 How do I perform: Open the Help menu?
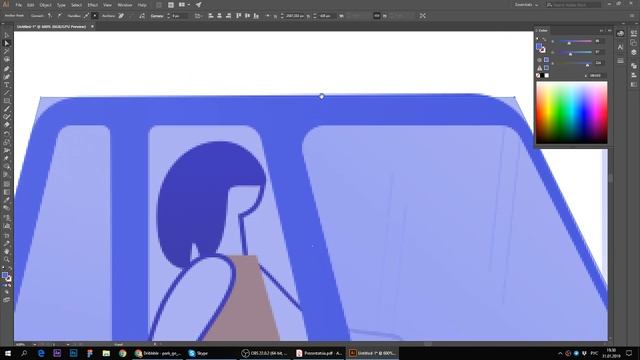pyautogui.click(x=142, y=5)
